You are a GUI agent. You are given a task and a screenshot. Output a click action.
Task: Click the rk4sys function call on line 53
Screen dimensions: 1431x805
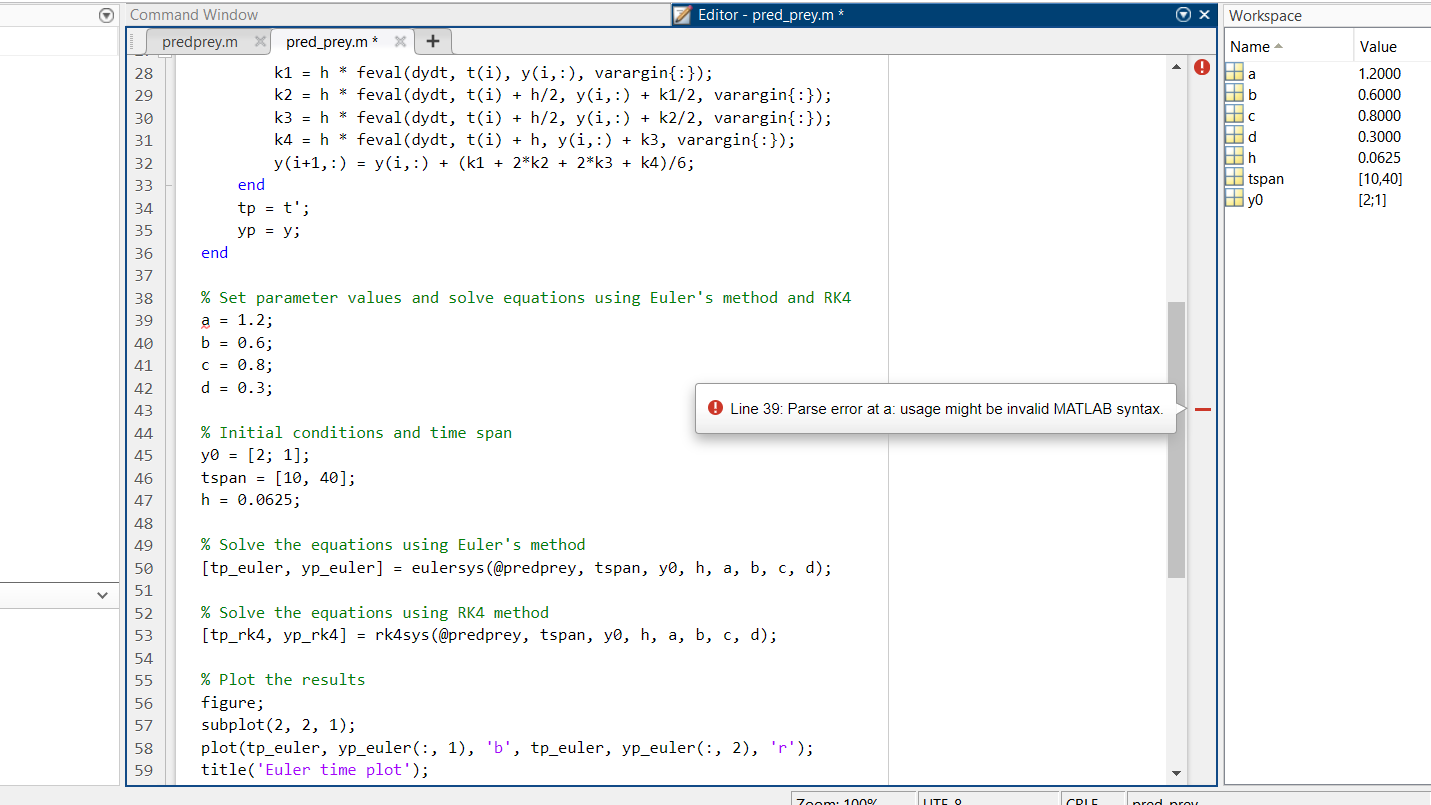(489, 635)
